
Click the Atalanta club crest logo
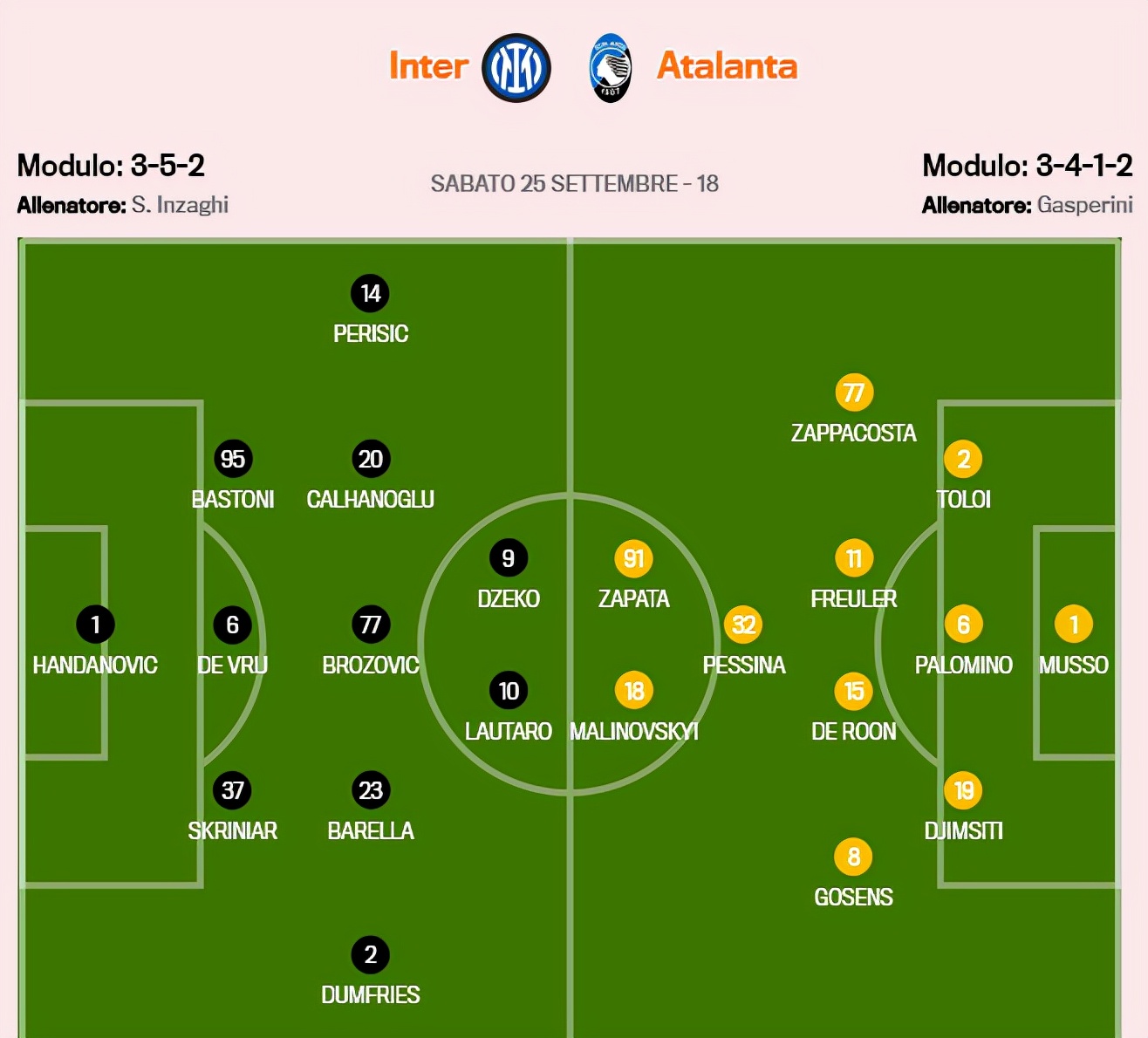610,68
